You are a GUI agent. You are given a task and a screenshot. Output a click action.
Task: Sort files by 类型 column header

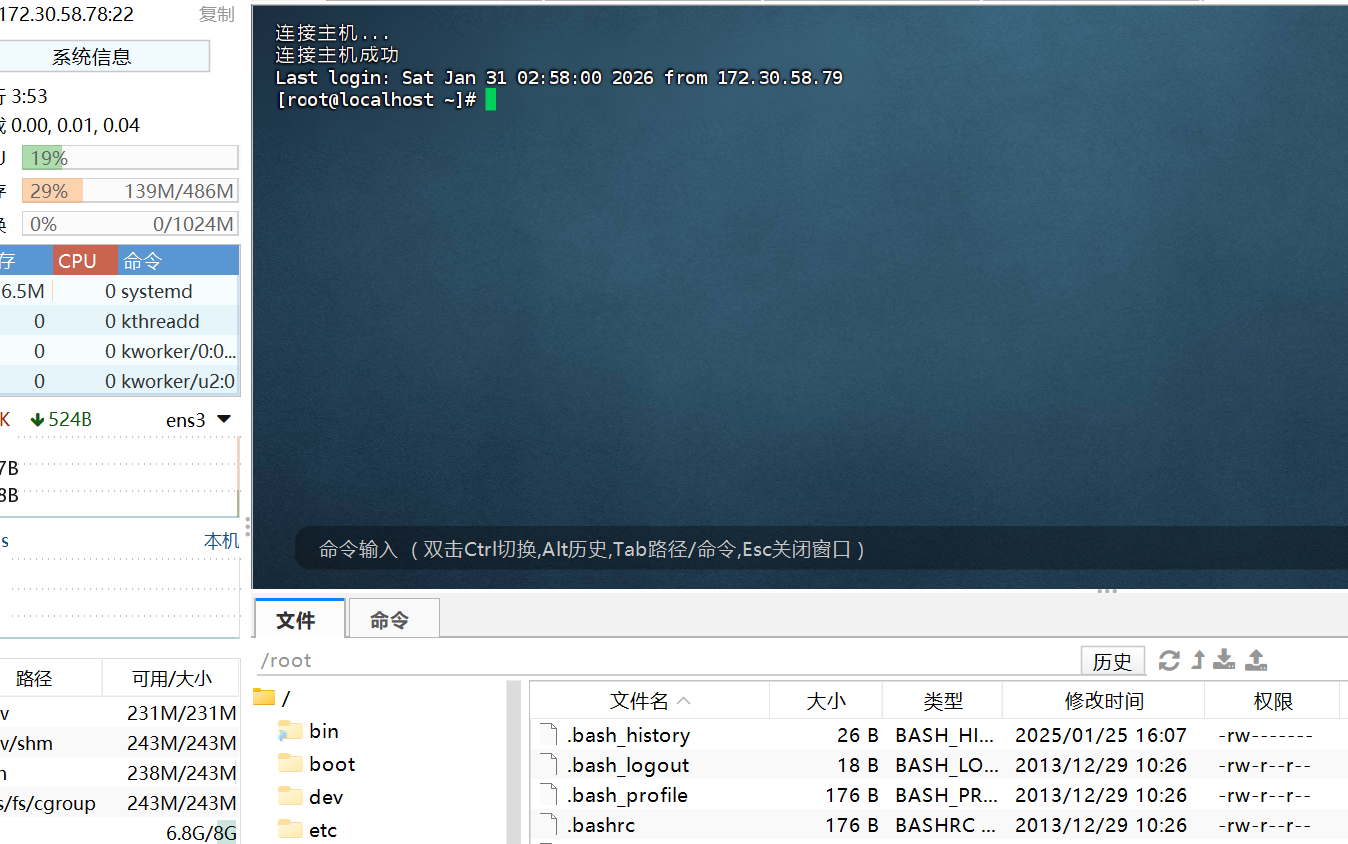click(x=943, y=701)
